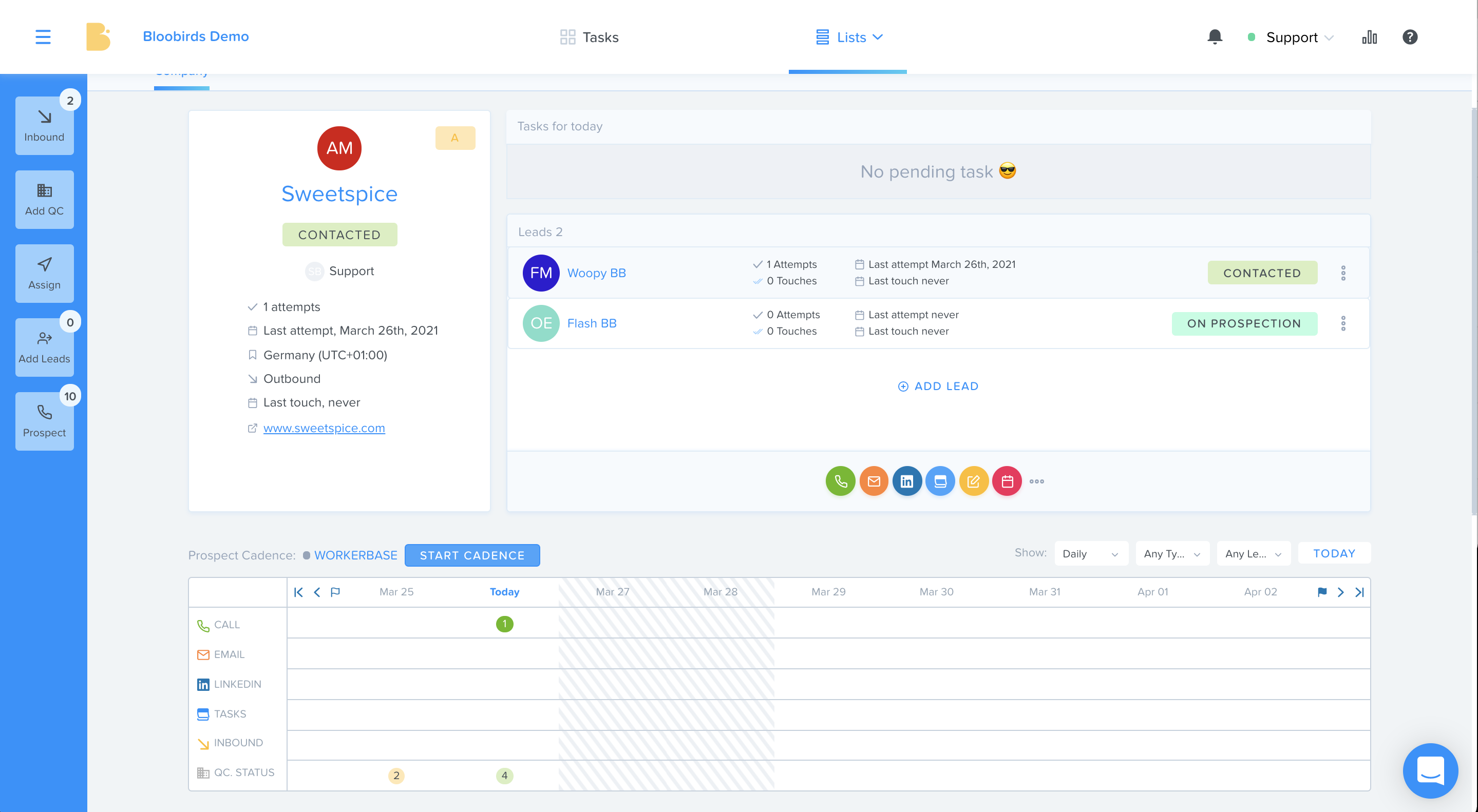Open the chat support bubble

pyautogui.click(x=1430, y=770)
